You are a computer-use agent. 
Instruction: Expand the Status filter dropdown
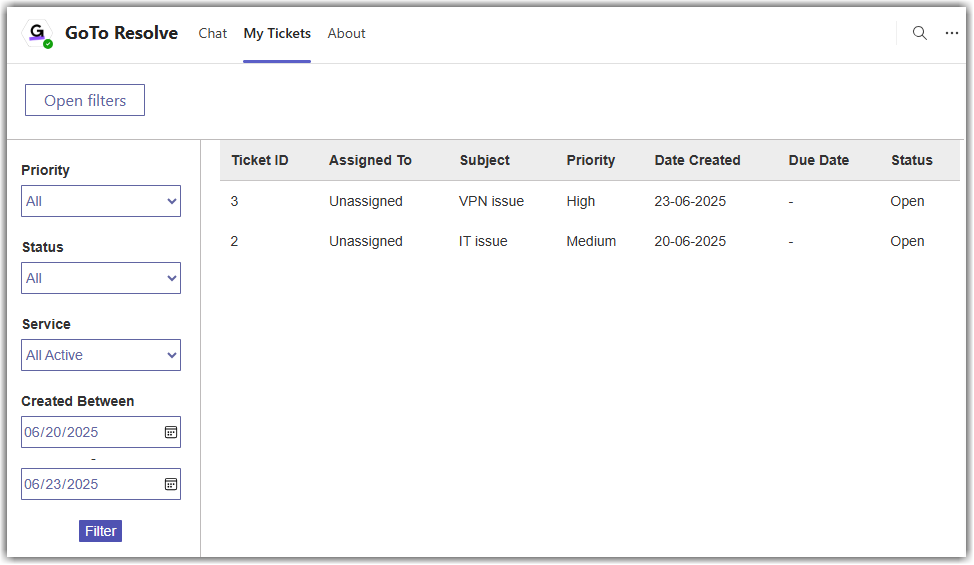click(101, 278)
